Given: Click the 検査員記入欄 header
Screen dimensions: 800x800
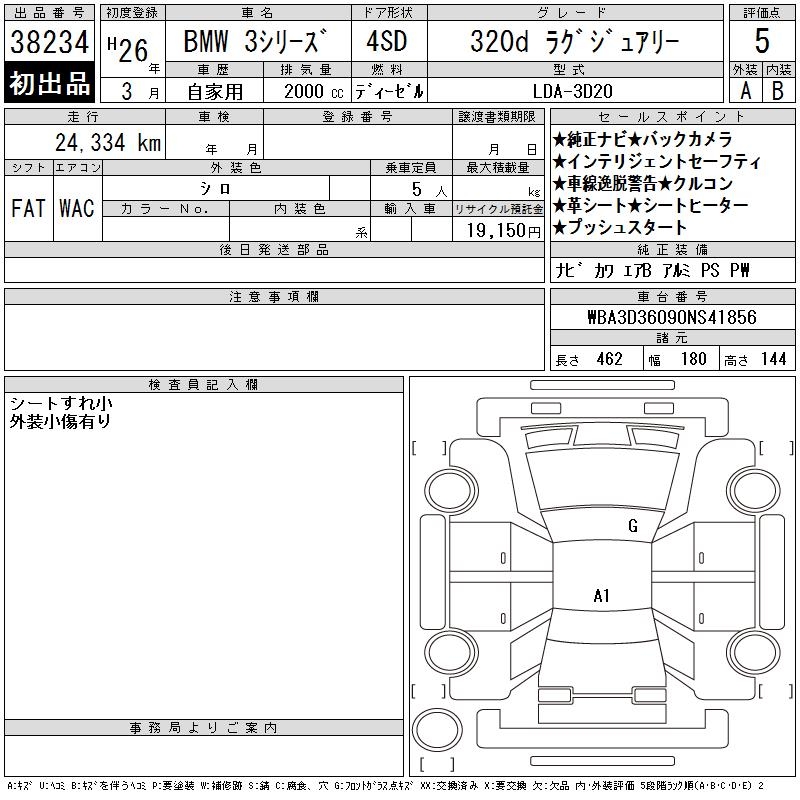Looking at the screenshot, I should point(204,385).
